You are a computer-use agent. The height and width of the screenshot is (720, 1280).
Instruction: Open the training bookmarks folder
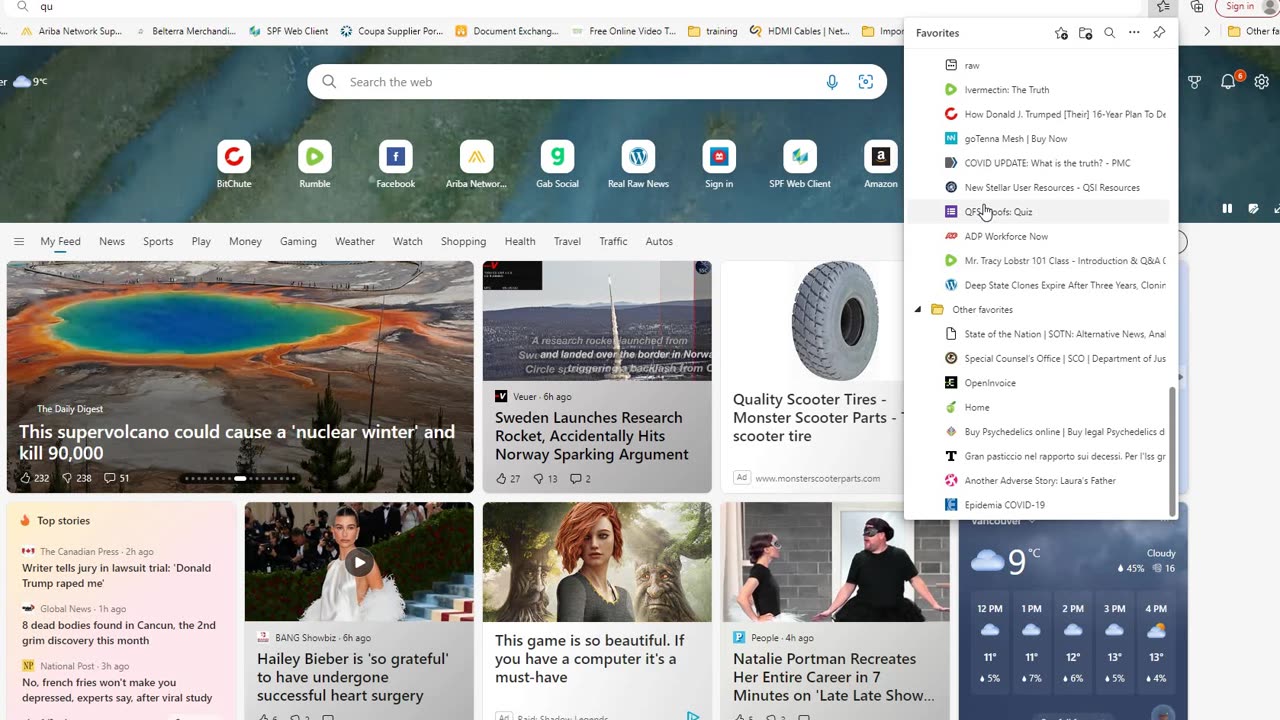pyautogui.click(x=713, y=31)
